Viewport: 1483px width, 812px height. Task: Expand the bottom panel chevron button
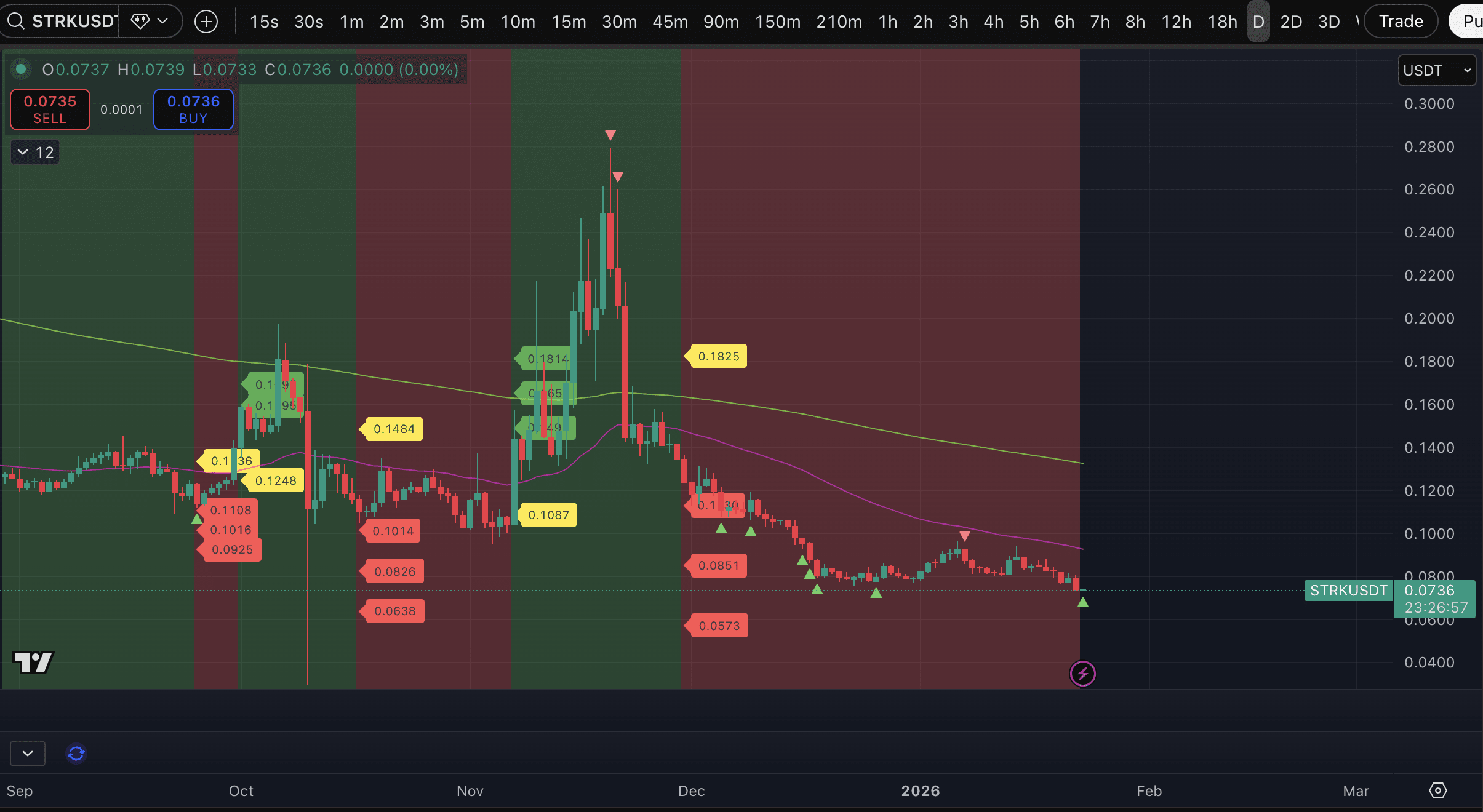click(28, 754)
